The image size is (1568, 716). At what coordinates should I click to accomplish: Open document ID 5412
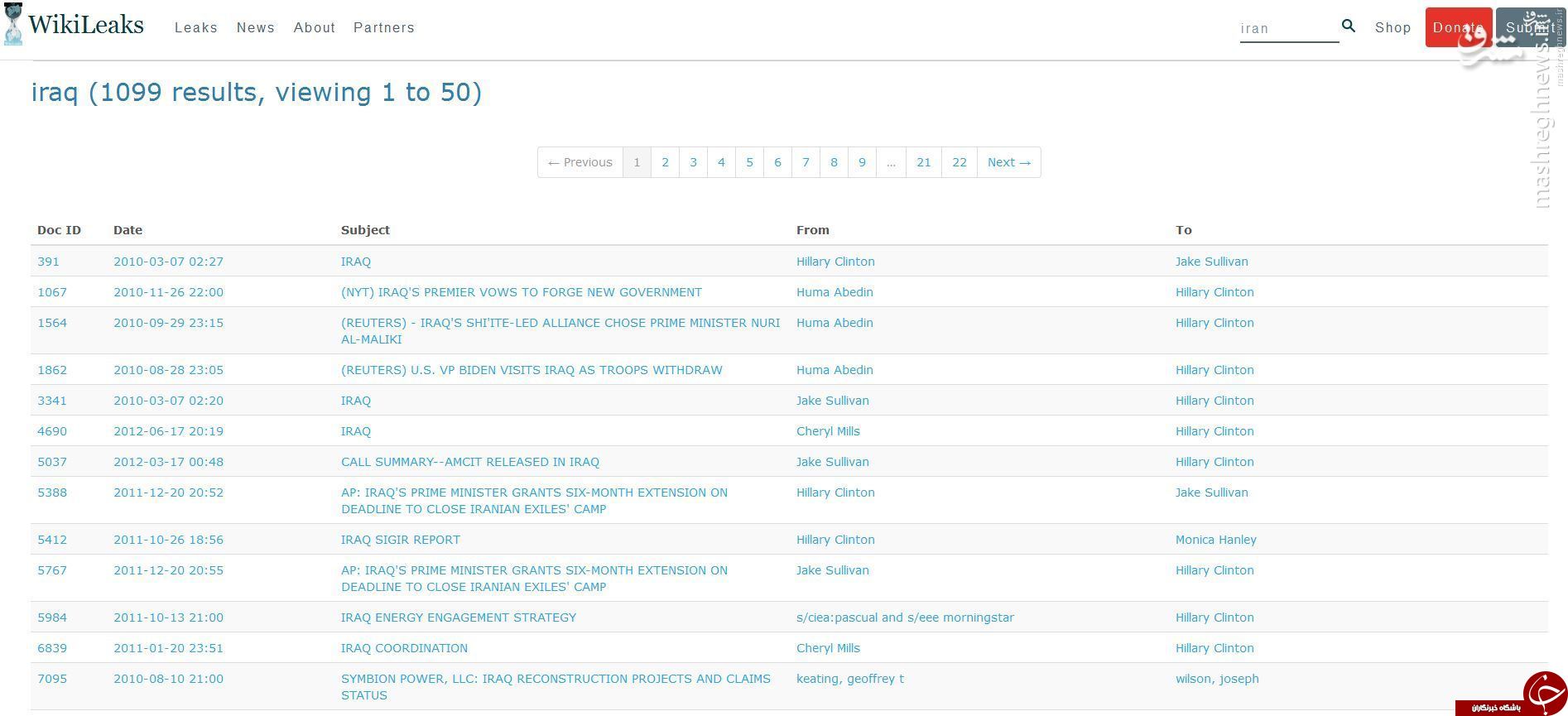[x=52, y=540]
